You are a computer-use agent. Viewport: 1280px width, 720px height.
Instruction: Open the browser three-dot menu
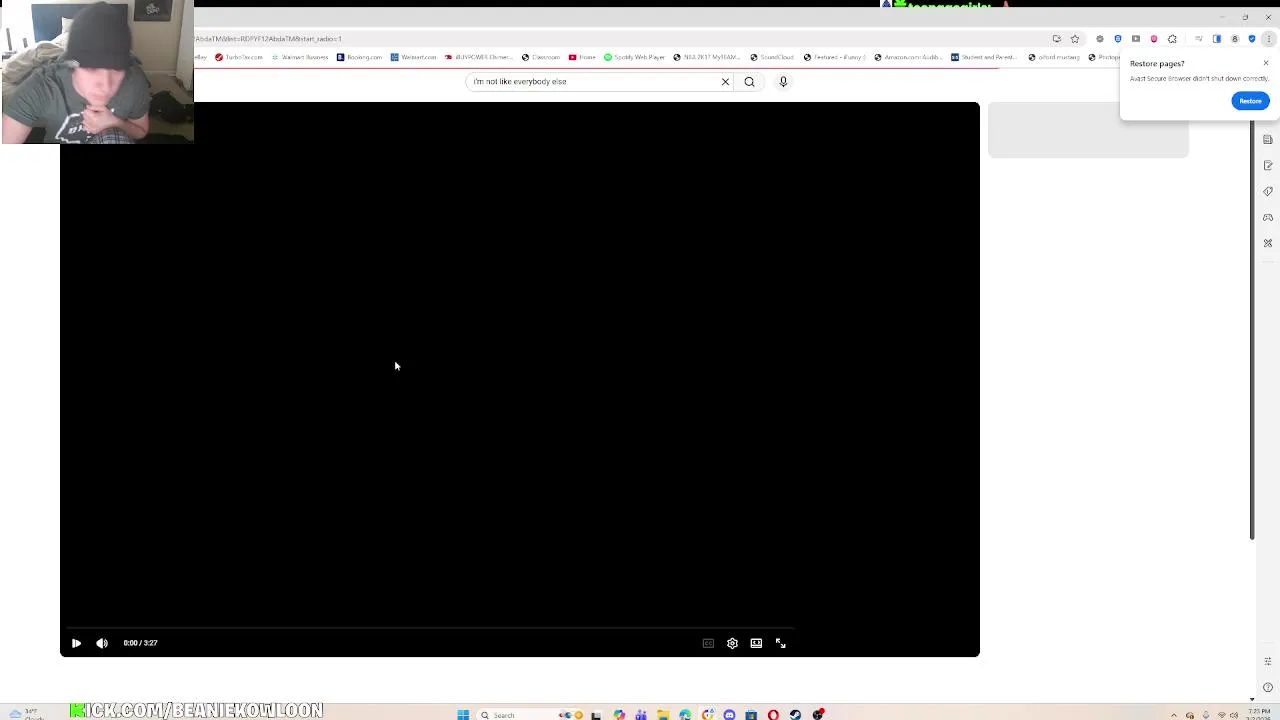(1269, 39)
